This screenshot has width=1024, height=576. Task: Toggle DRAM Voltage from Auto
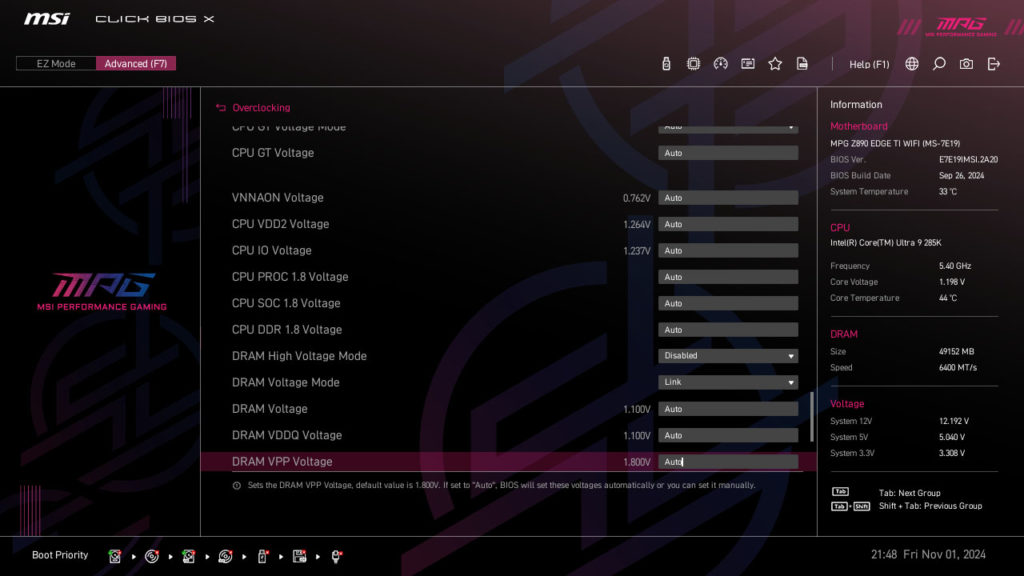pos(727,408)
